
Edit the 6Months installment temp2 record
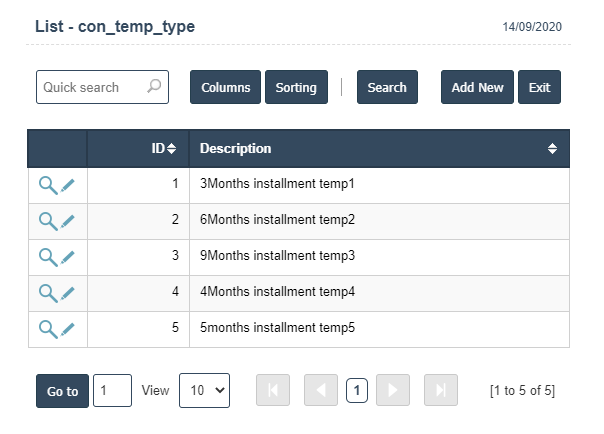(68, 221)
